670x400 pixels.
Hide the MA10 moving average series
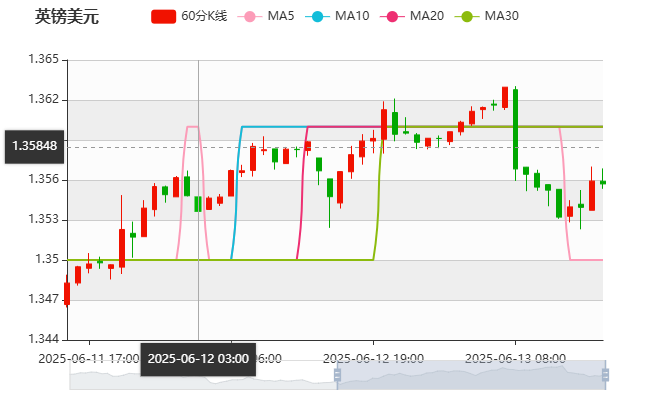352,16
